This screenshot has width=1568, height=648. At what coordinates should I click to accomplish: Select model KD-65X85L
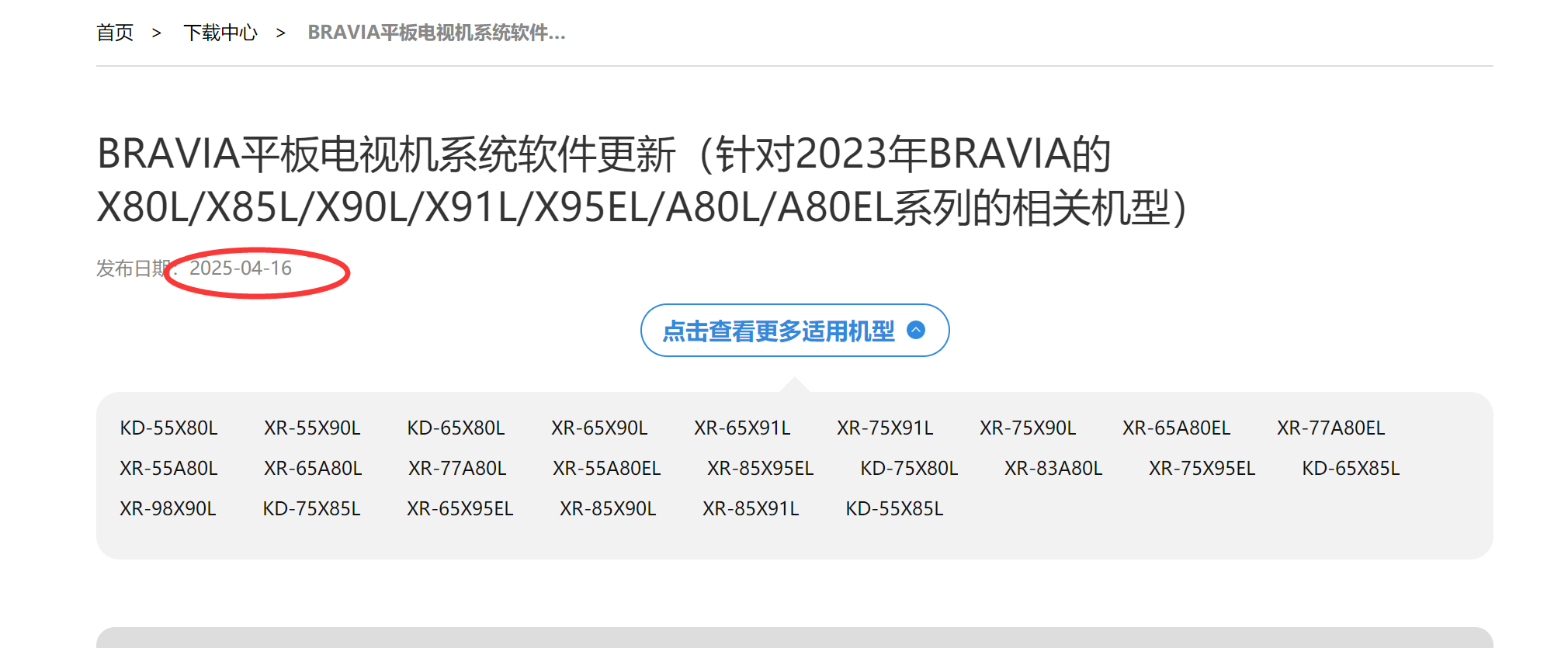(x=1351, y=469)
